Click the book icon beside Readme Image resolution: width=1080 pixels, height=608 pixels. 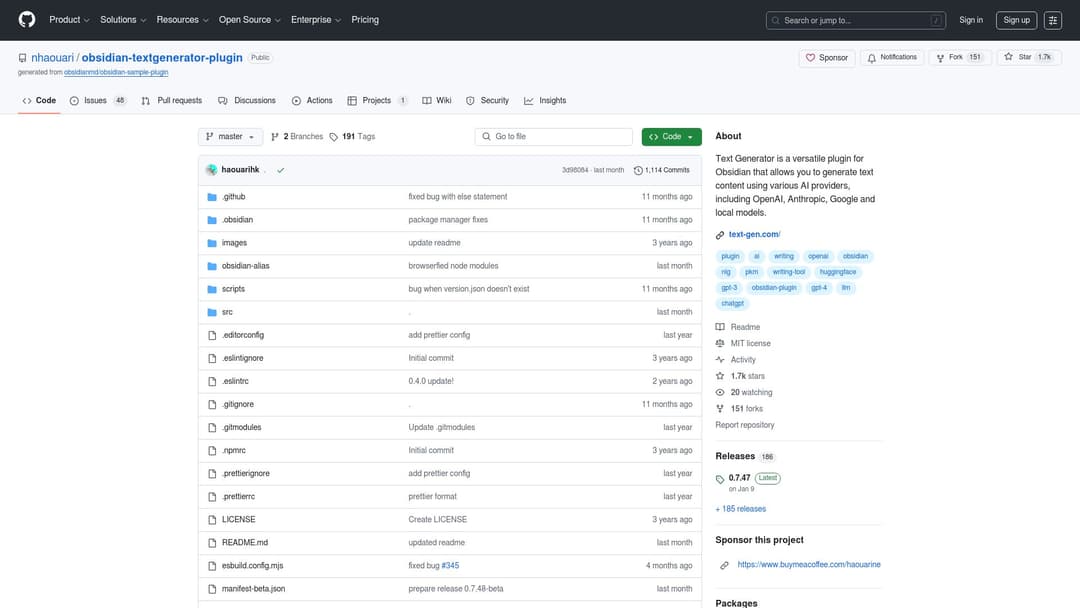point(720,327)
